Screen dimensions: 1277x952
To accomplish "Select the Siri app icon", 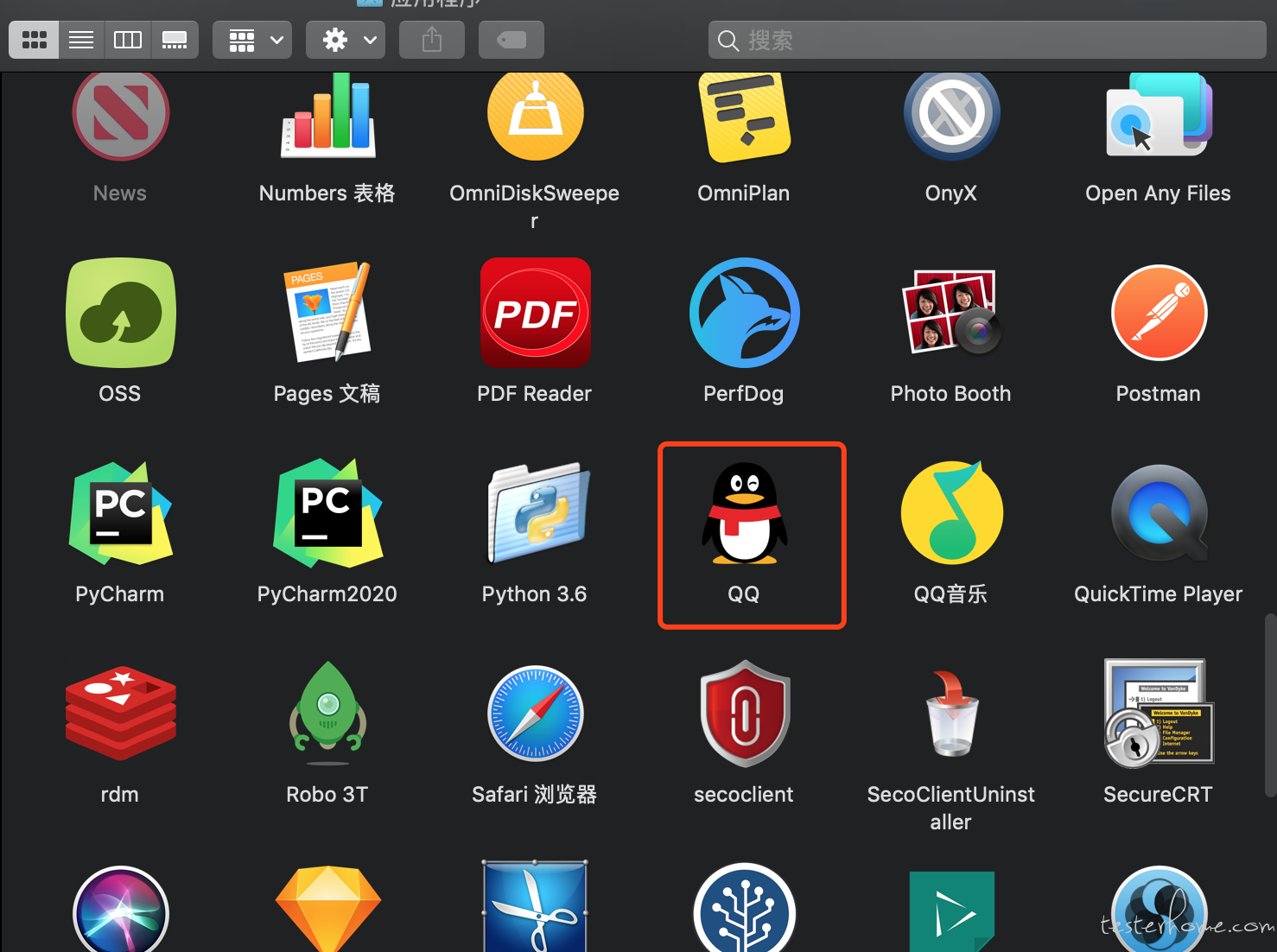I will (121, 909).
